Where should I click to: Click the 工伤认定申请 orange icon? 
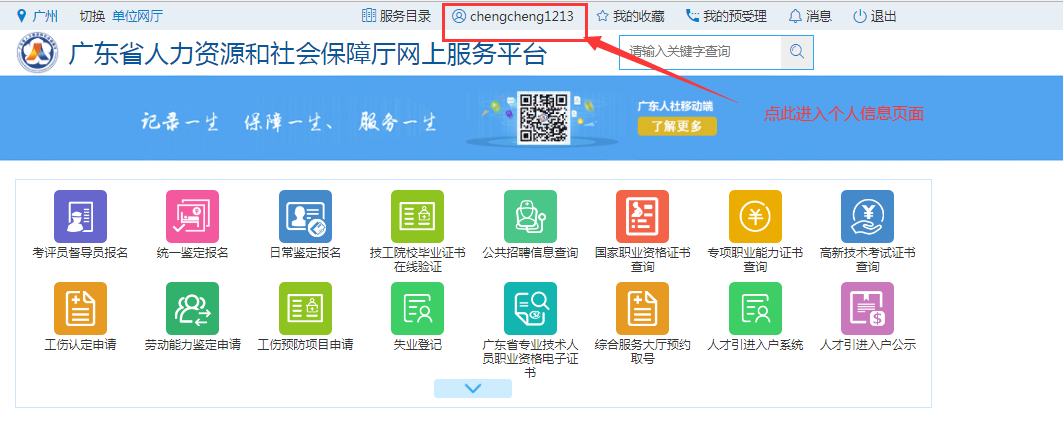[80, 308]
